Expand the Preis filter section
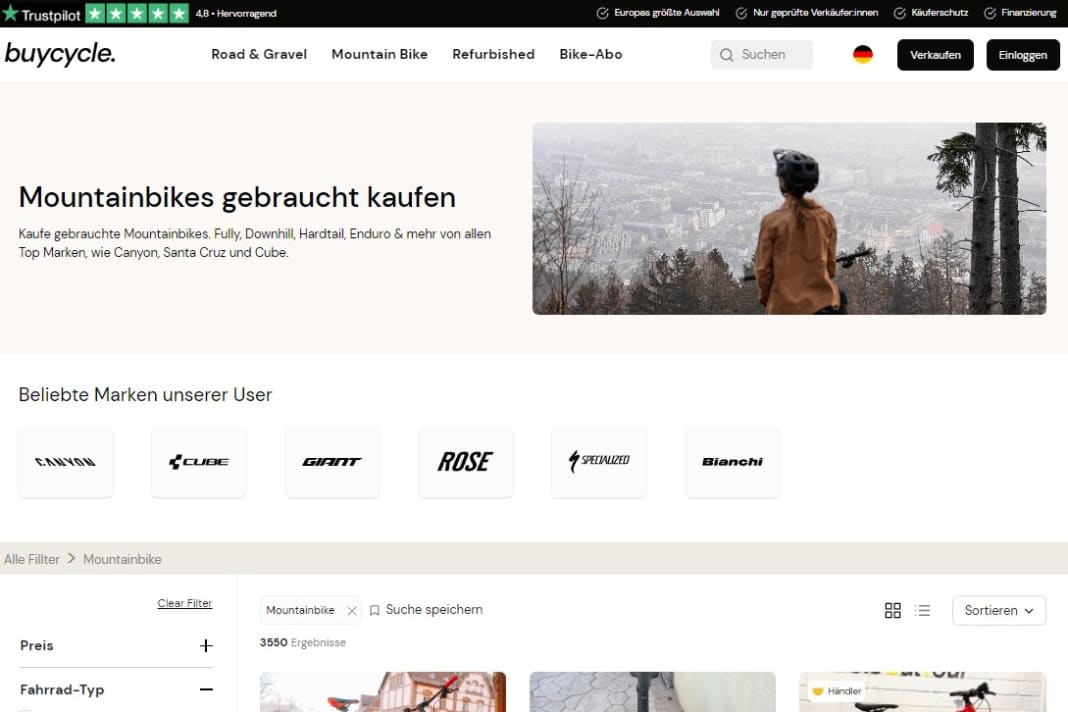 point(207,645)
